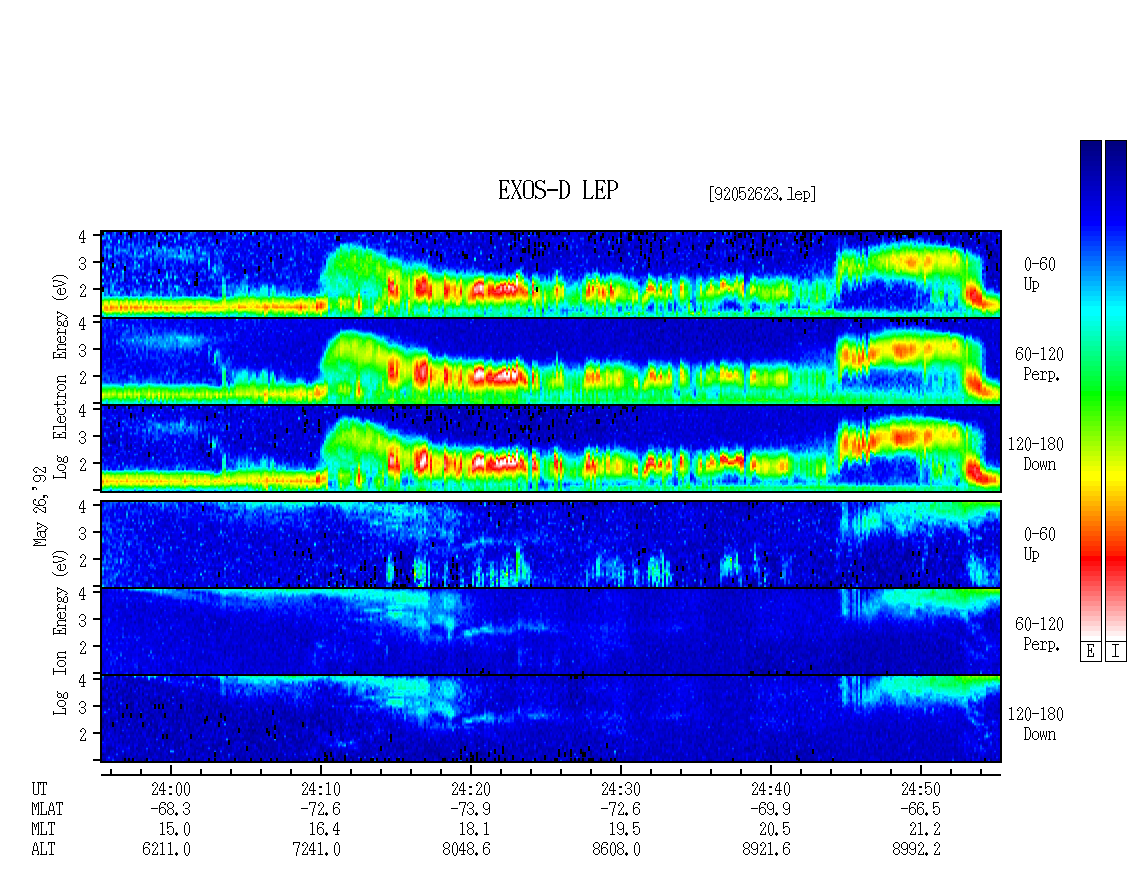Screen dimensions: 1130x875
Task: Click the MLAT value -72.6 under 24:10
Action: point(321,809)
